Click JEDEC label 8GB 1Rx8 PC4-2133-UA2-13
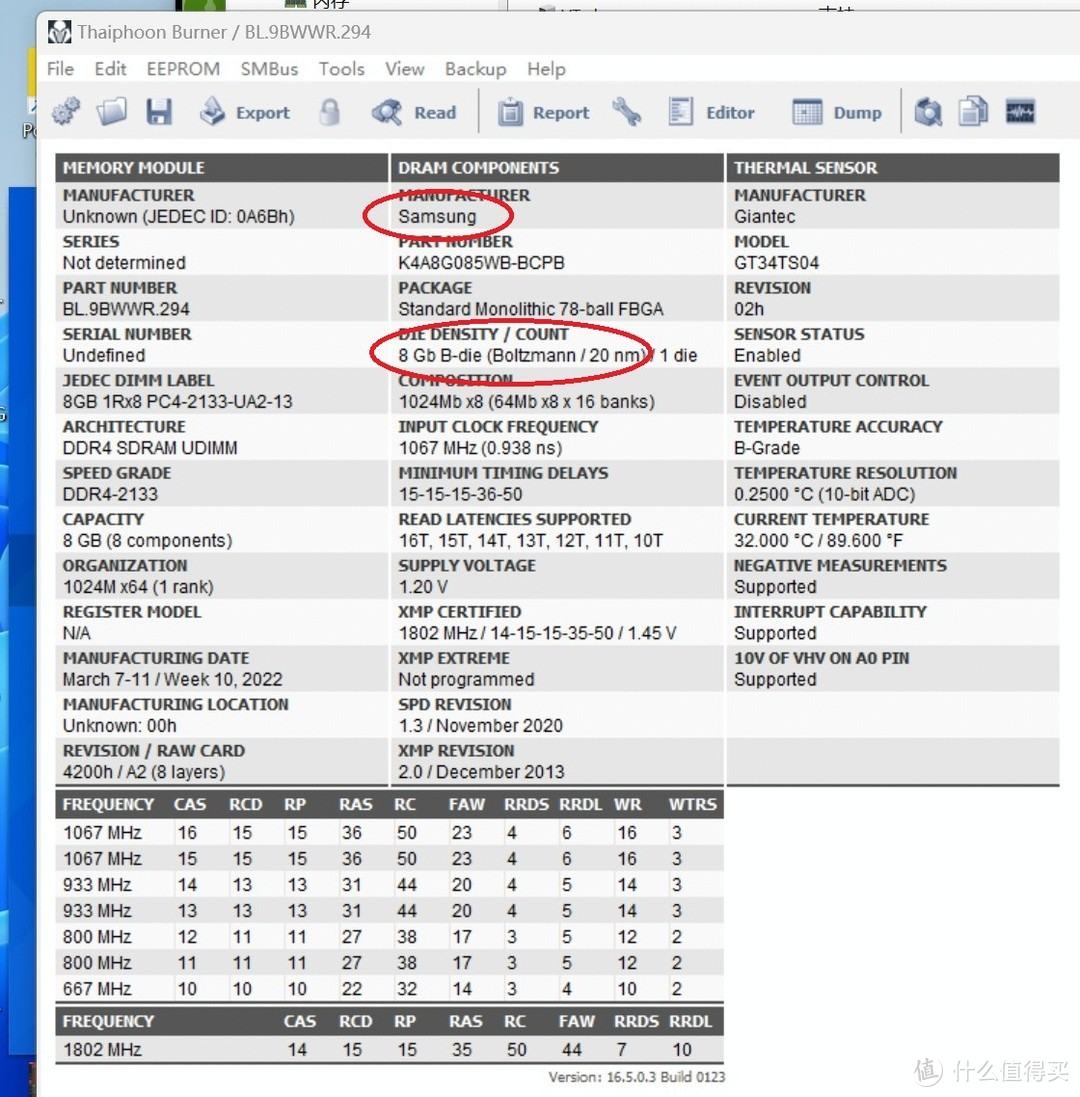This screenshot has height=1097, width=1080. click(x=178, y=402)
